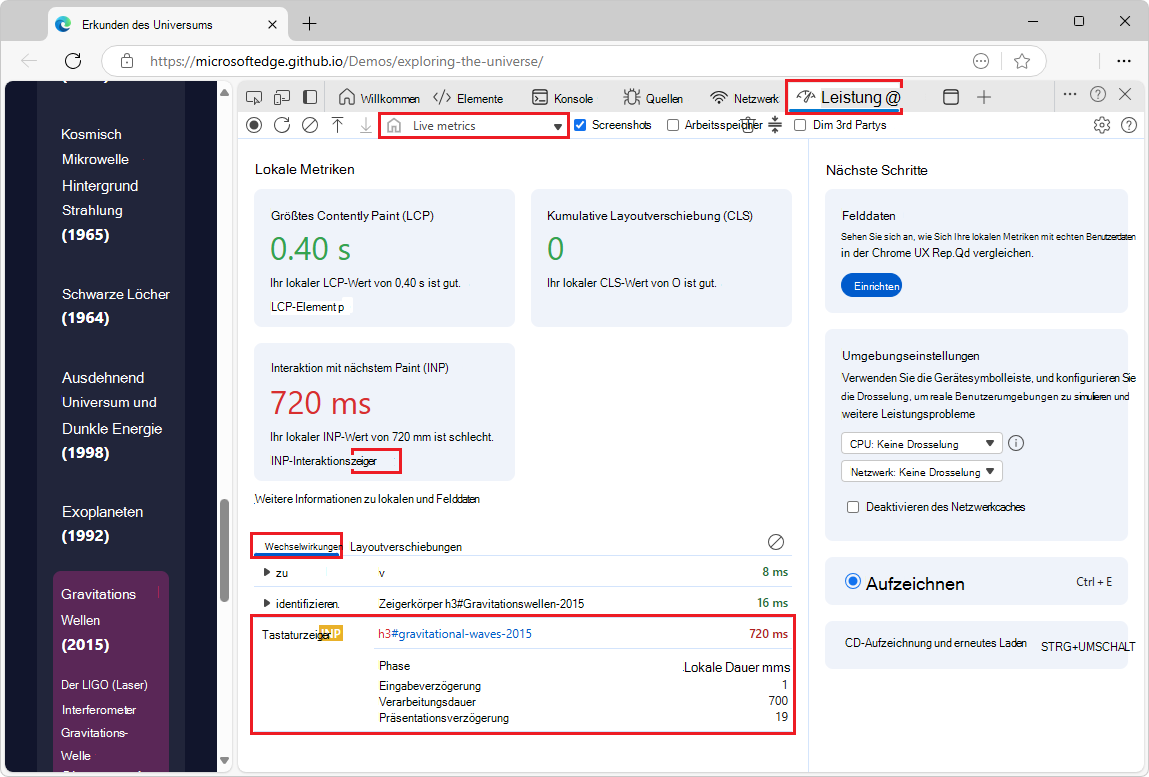Click the clear recording icon
This screenshot has height=777, width=1149.
click(x=310, y=125)
